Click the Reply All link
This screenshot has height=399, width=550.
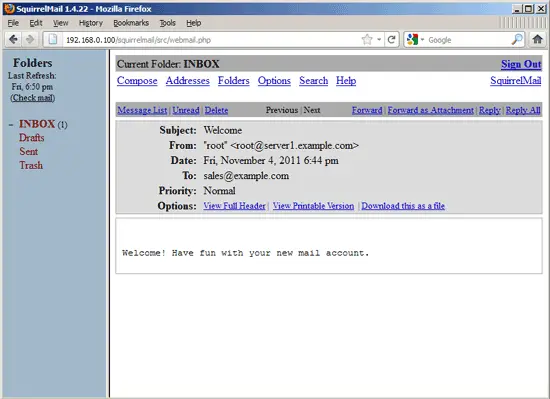pyautogui.click(x=523, y=110)
